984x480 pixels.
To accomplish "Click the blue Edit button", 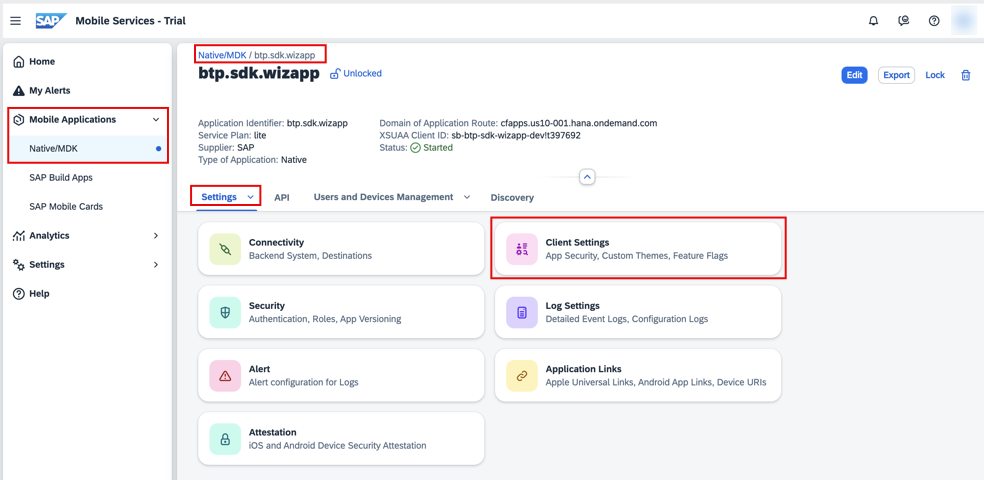I will [x=854, y=75].
